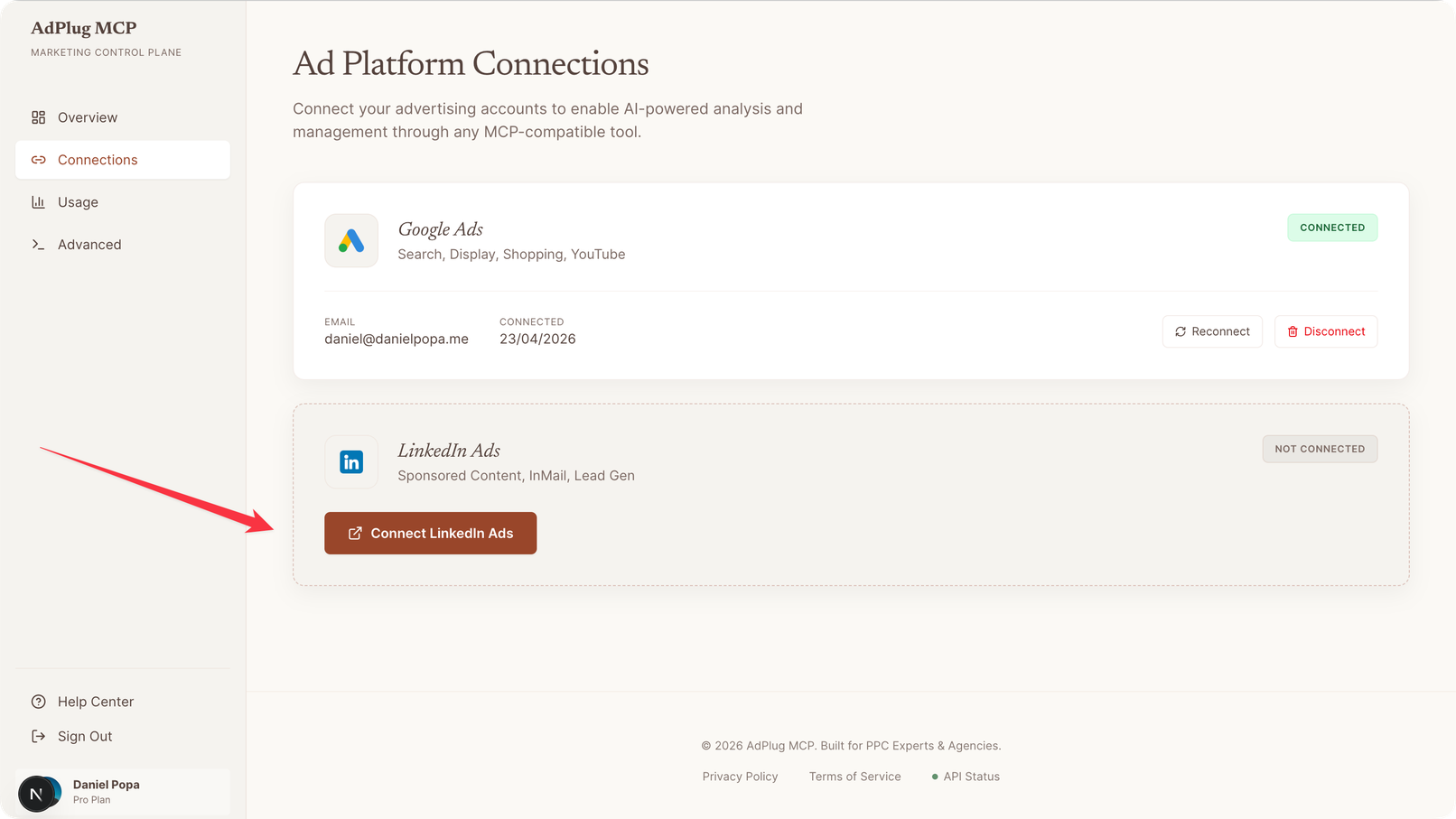Image resolution: width=1456 pixels, height=819 pixels.
Task: Disconnect the Google Ads account
Action: point(1326,331)
